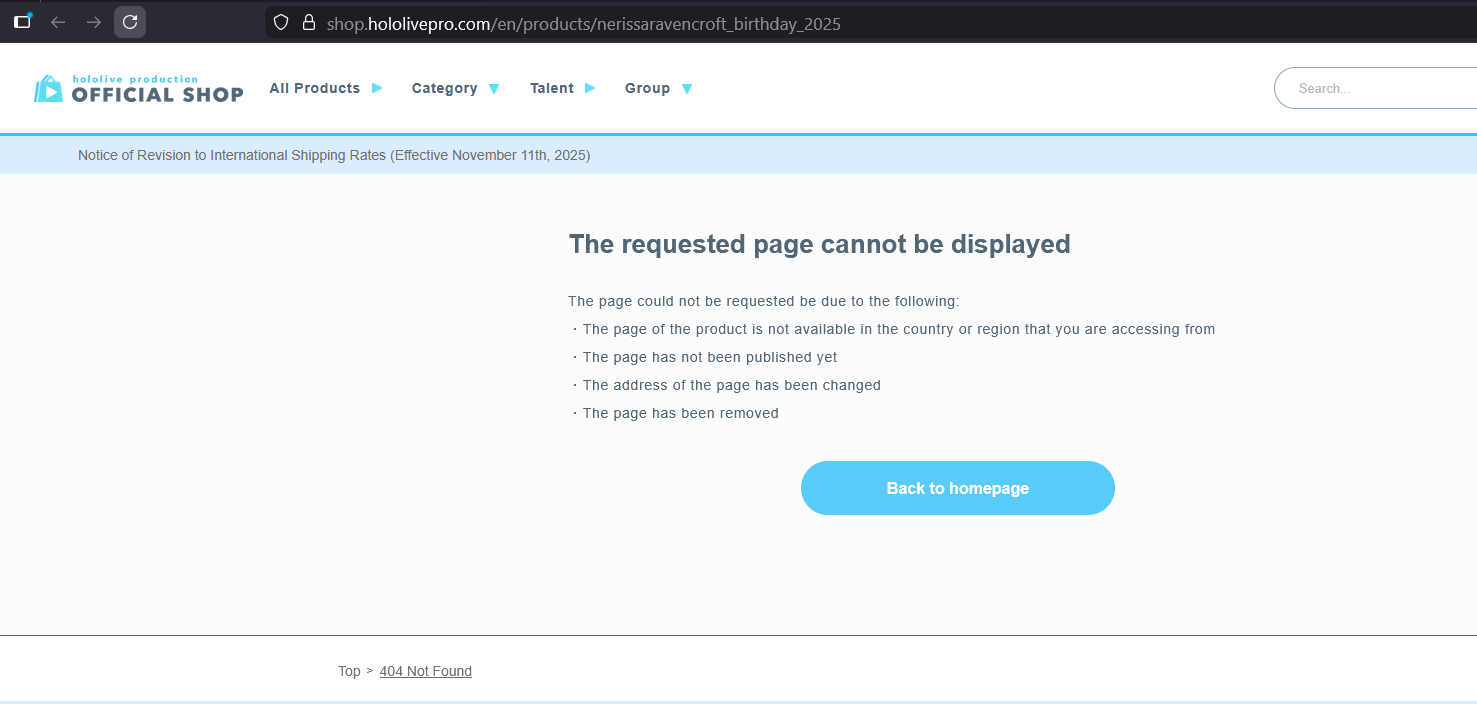
Task: Click the Category menu label
Action: [444, 88]
